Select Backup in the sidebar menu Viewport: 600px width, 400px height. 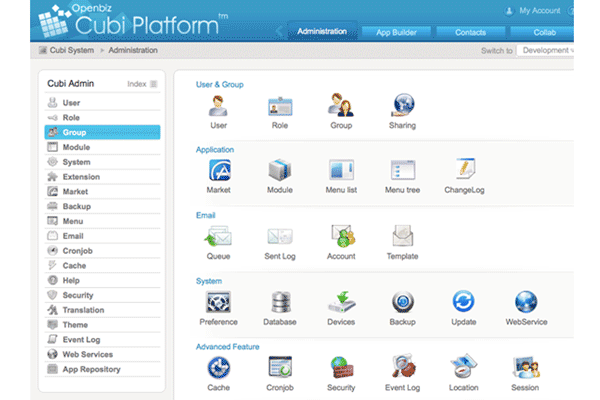102,207
